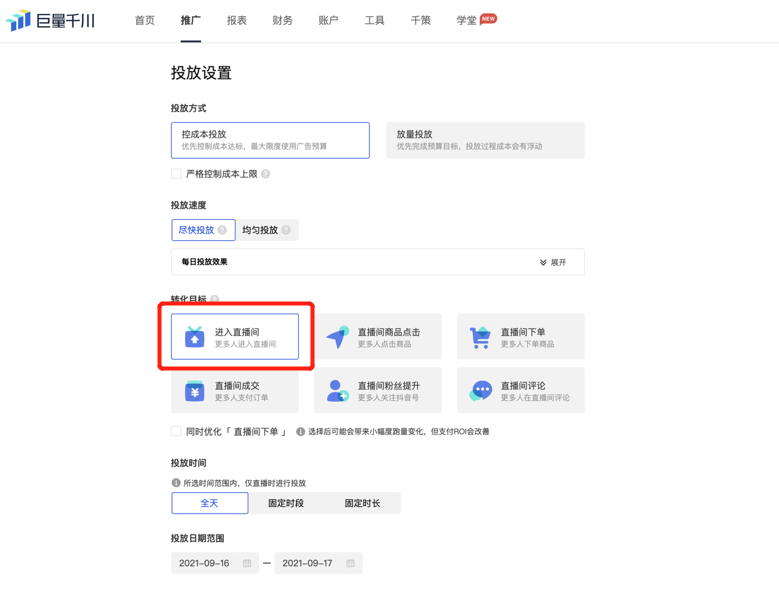779x589 pixels.
Task: Open 工具 in top navigation
Action: coord(375,20)
